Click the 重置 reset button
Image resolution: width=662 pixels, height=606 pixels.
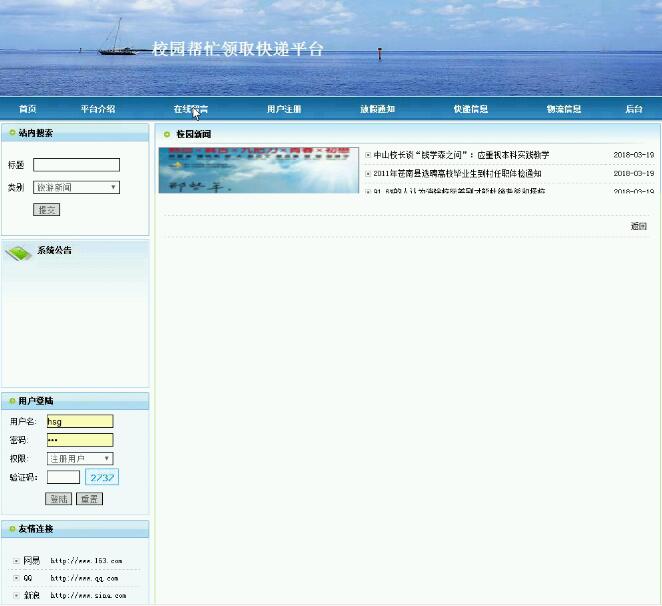[90, 499]
